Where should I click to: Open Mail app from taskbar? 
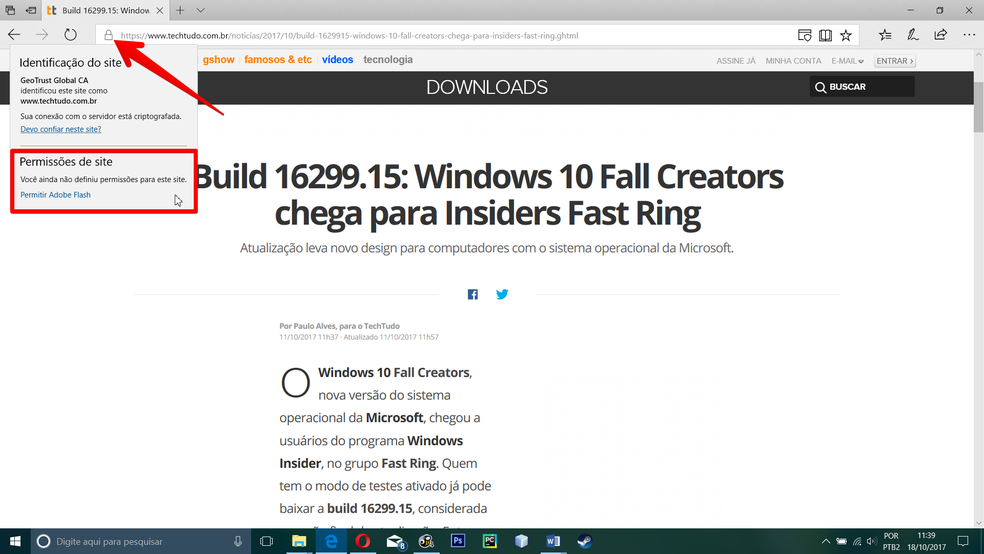tap(395, 541)
